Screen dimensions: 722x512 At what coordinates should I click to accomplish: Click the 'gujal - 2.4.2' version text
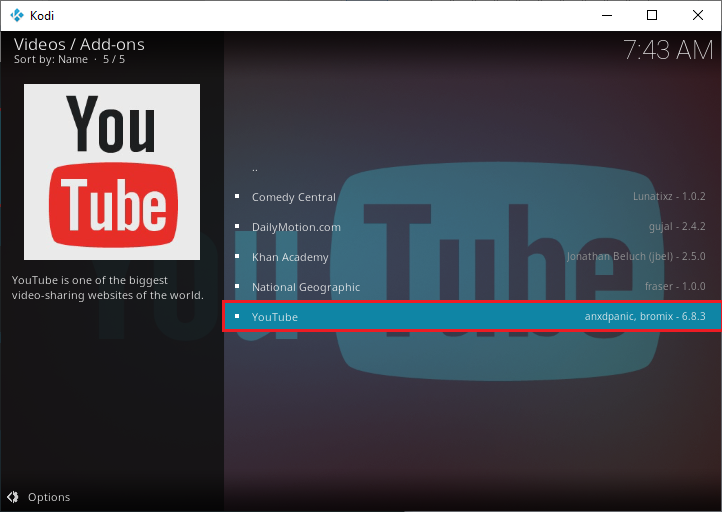click(677, 227)
